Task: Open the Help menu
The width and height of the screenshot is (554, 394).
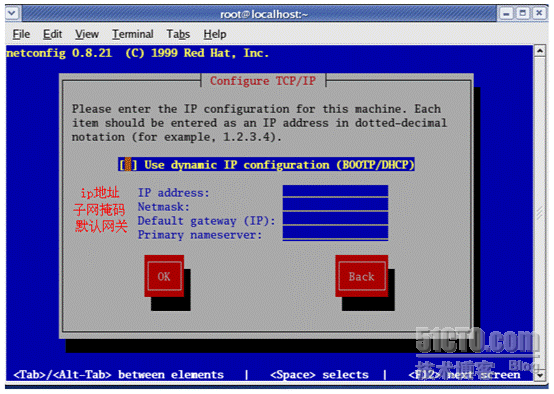Action: 215,34
